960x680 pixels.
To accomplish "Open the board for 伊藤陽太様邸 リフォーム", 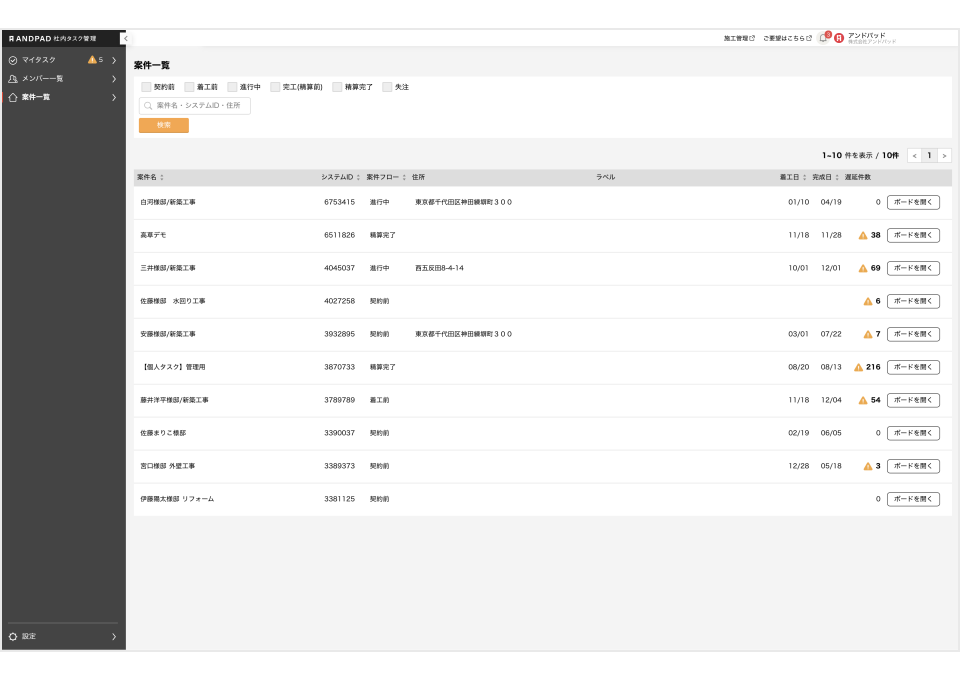I will click(913, 499).
